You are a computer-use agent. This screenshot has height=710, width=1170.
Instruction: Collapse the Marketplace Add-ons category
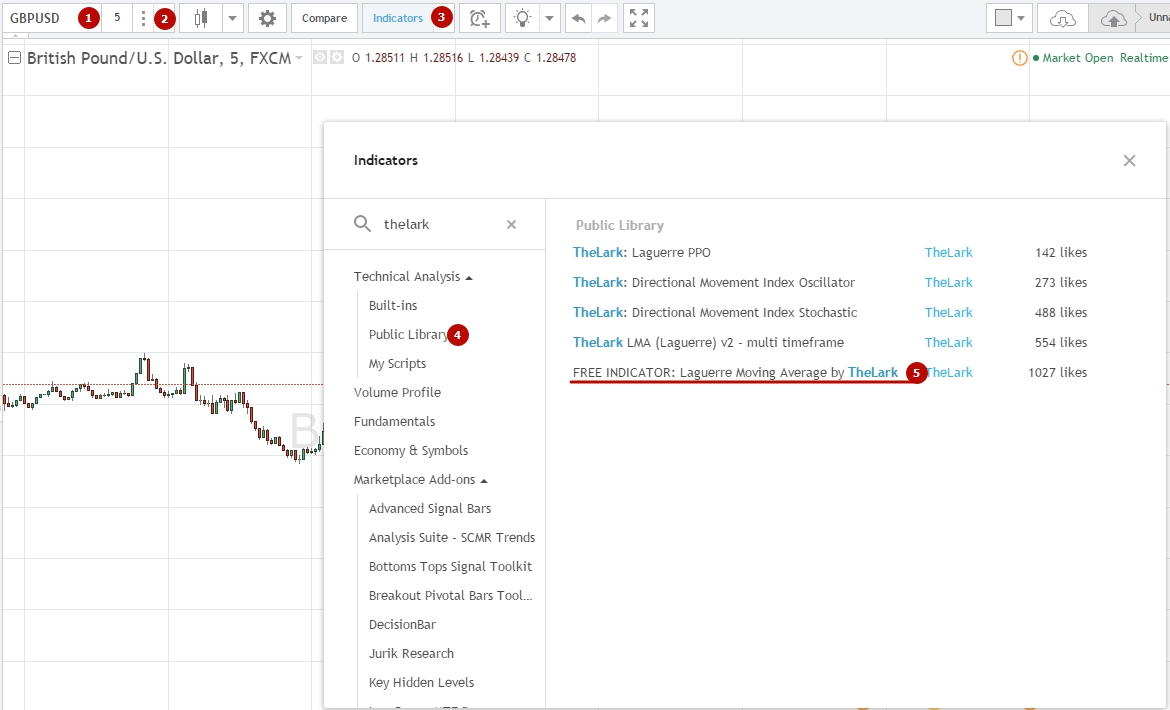484,480
